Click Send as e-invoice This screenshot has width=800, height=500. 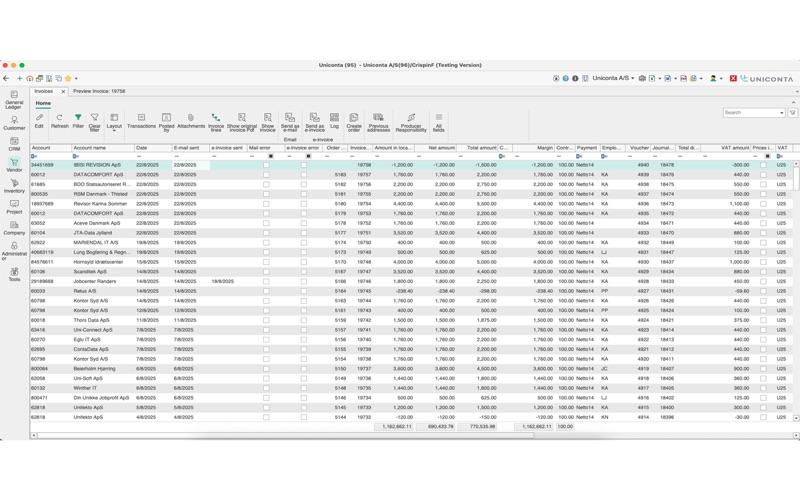[315, 123]
